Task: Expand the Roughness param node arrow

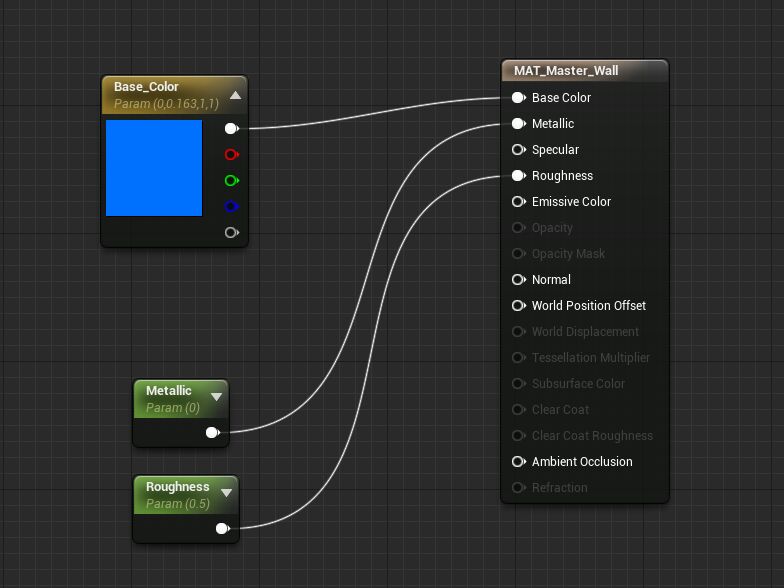Action: click(x=226, y=494)
